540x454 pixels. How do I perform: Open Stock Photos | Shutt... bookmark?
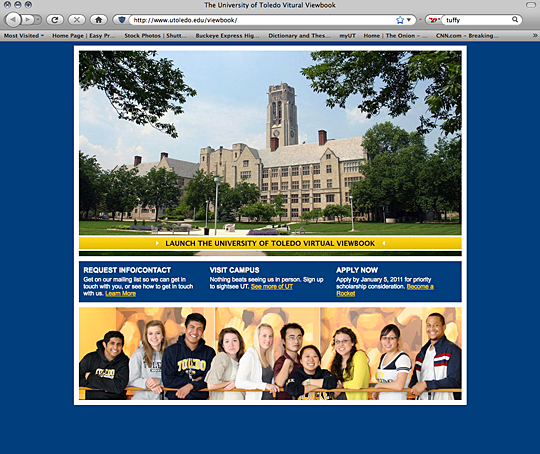[155, 35]
